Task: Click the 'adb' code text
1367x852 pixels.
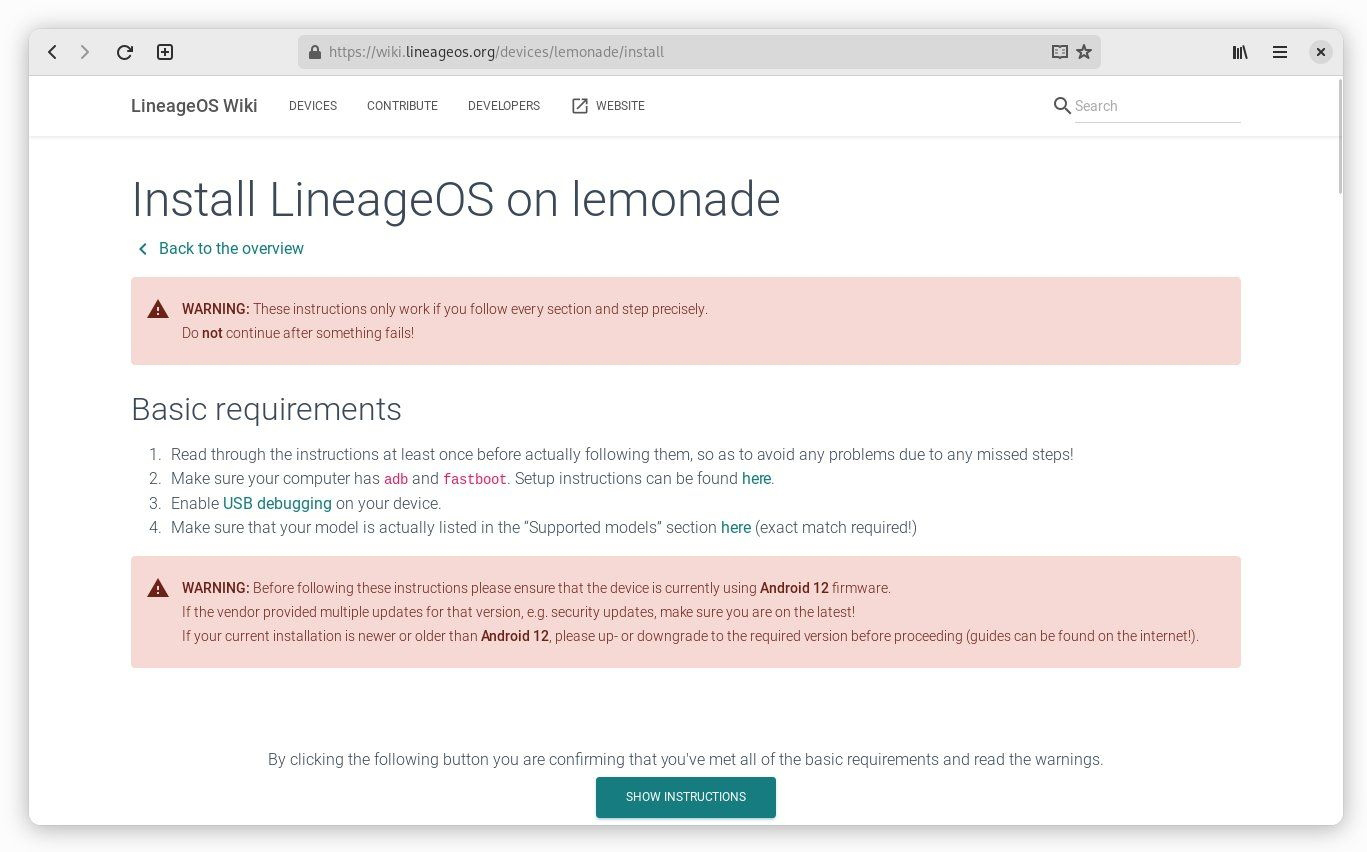Action: click(x=396, y=479)
